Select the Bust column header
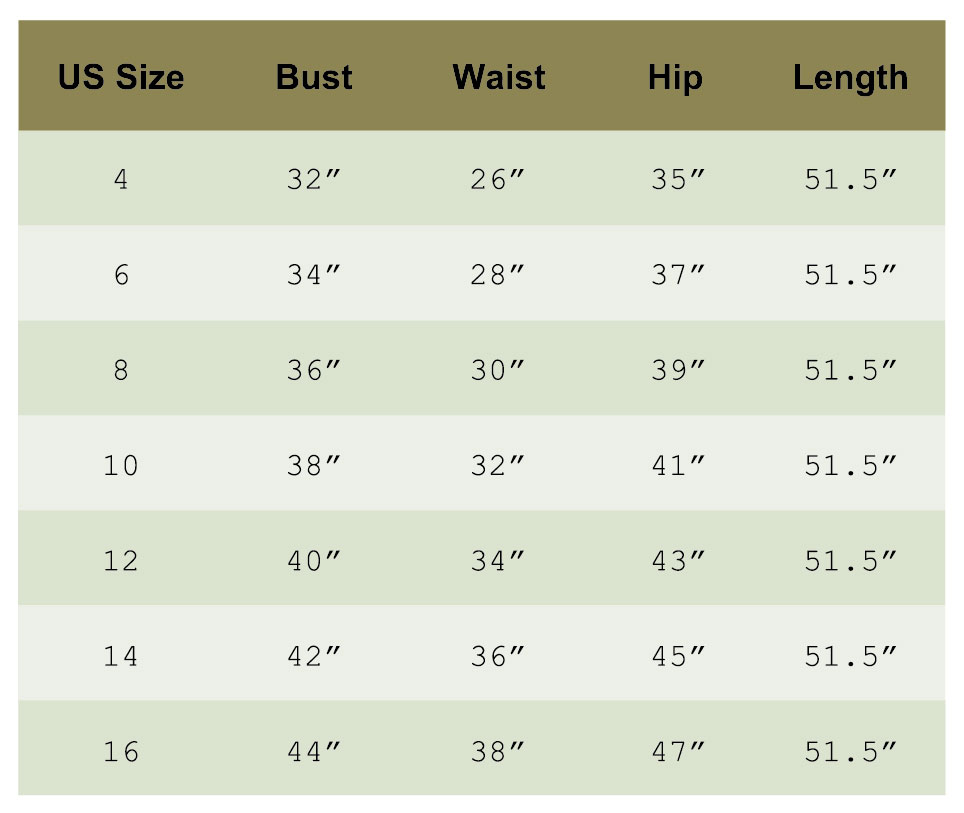 [314, 77]
